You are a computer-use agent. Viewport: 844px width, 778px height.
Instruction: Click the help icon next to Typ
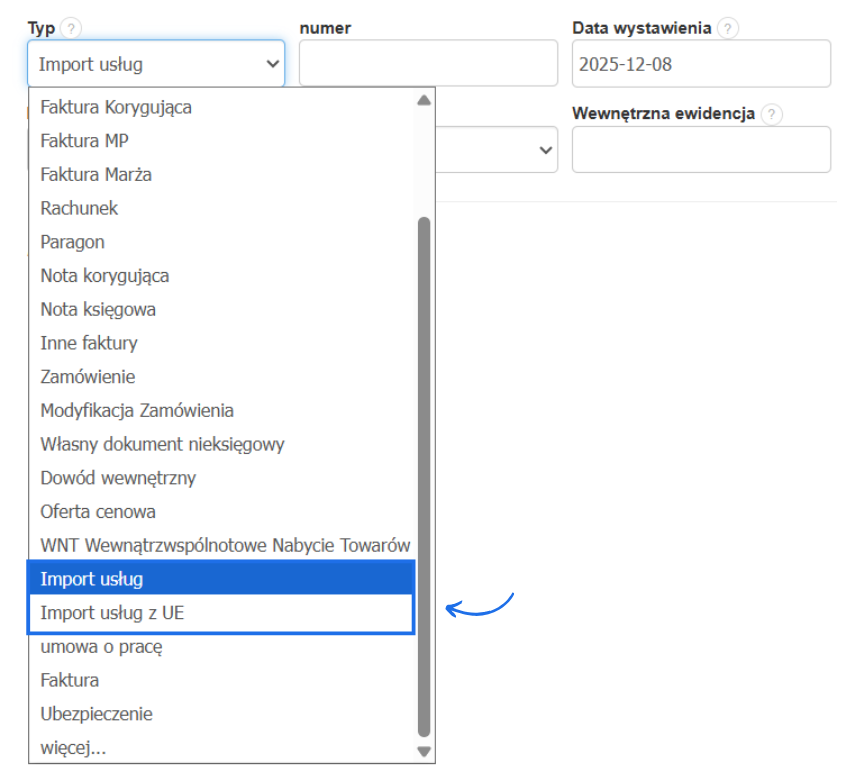(70, 29)
